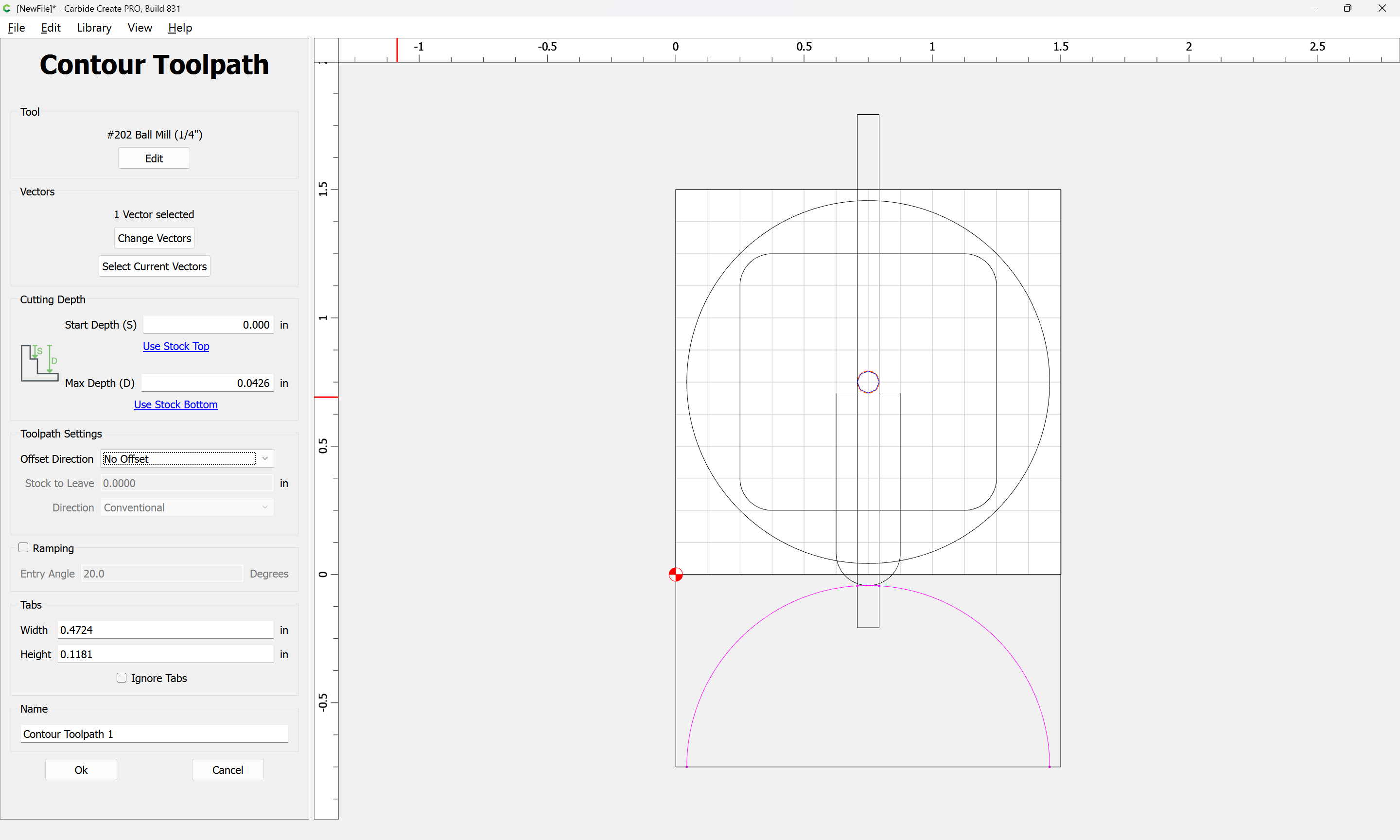Click the cutting depth diagram icon
Image resolution: width=1400 pixels, height=840 pixels.
coord(39,363)
